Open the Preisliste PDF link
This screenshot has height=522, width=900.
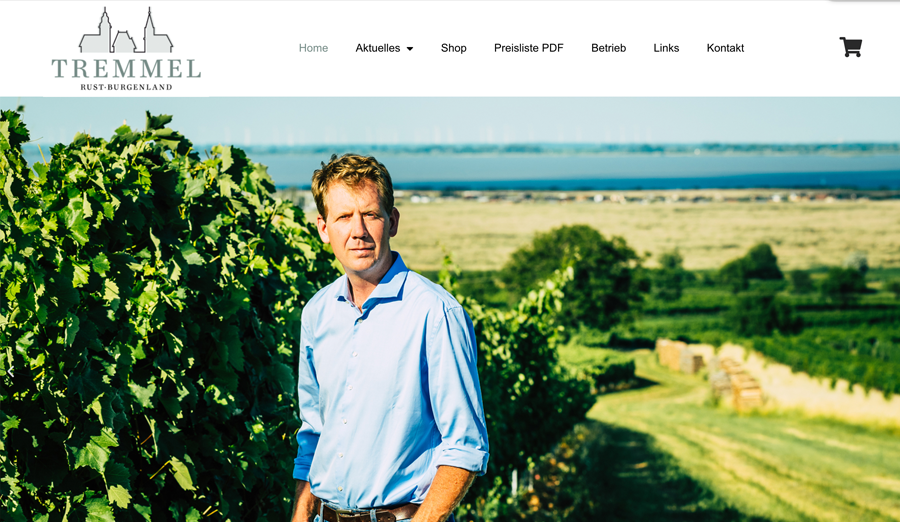(x=529, y=48)
